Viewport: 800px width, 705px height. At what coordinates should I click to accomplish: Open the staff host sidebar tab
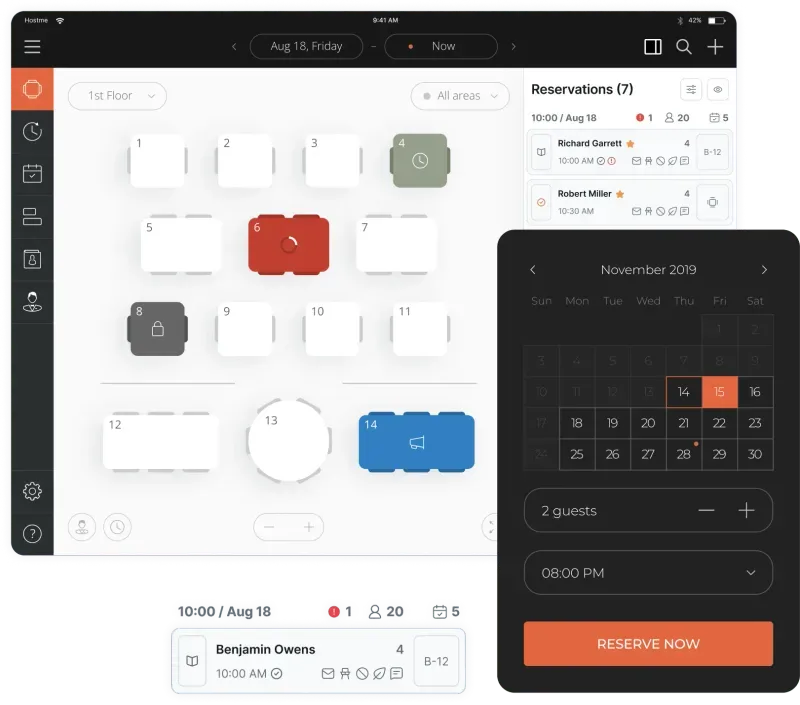pyautogui.click(x=32, y=302)
